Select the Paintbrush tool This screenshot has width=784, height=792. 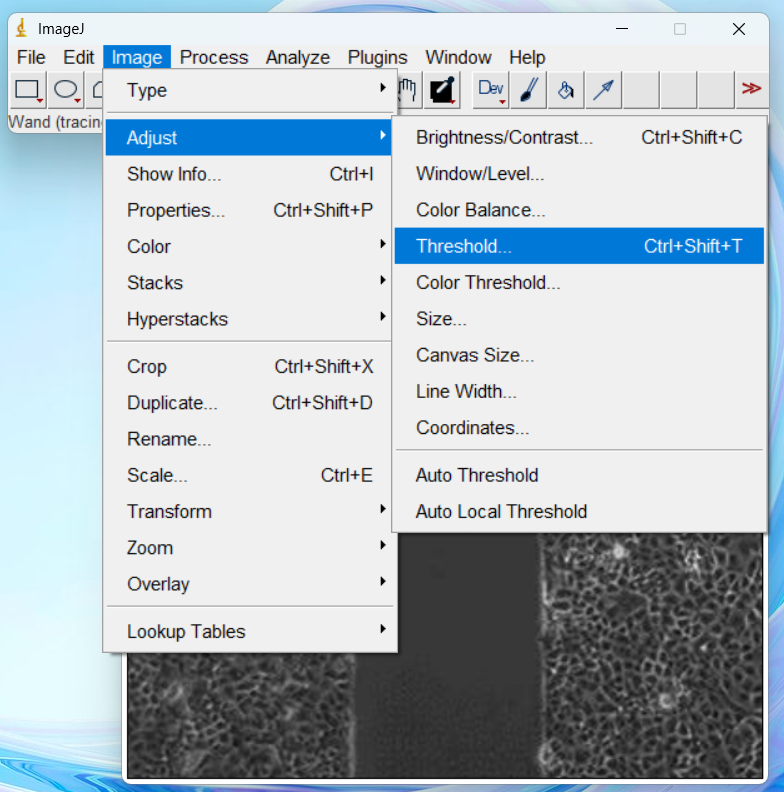[x=528, y=90]
